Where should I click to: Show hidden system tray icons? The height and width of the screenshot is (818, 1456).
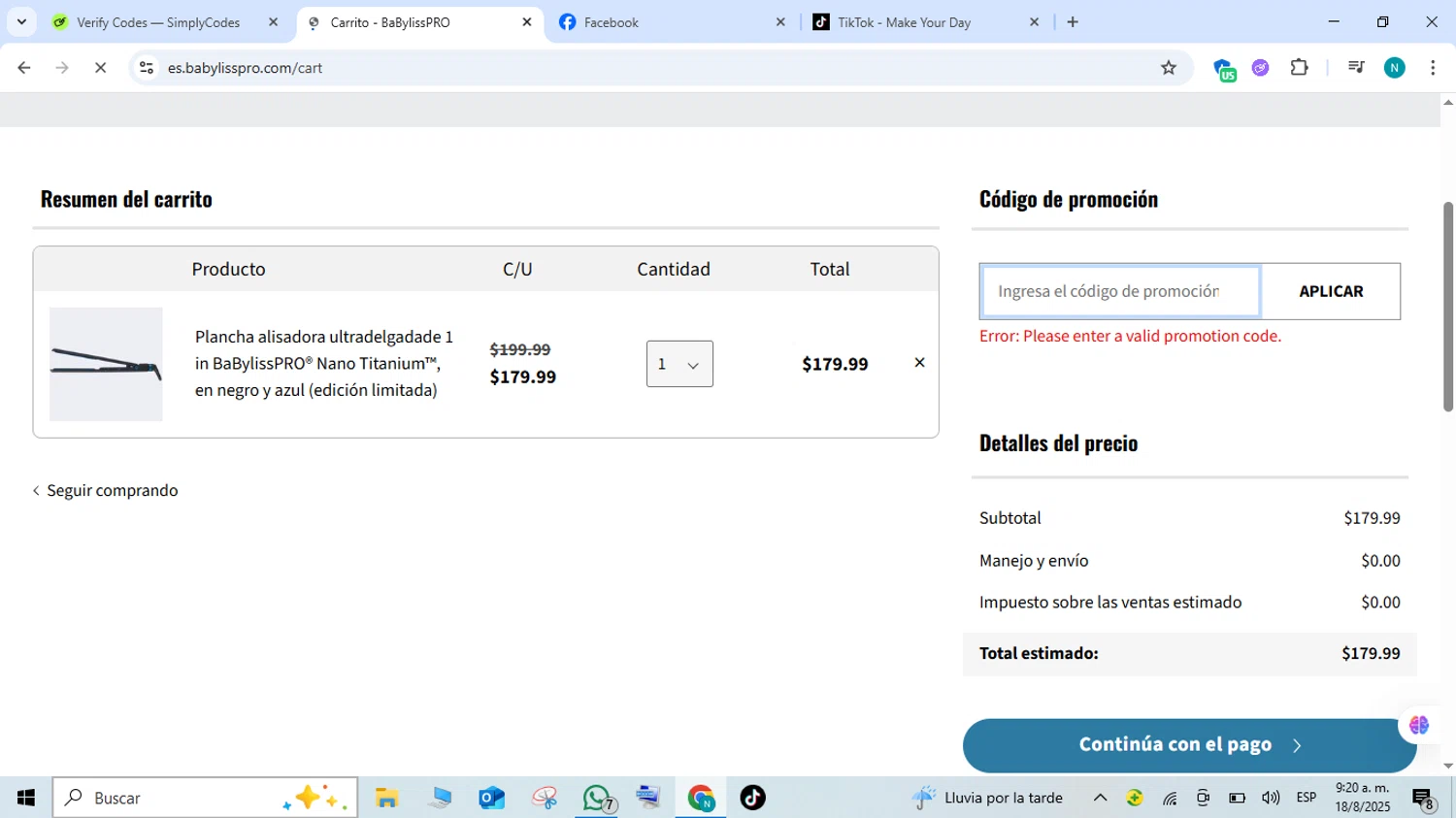pos(1100,798)
